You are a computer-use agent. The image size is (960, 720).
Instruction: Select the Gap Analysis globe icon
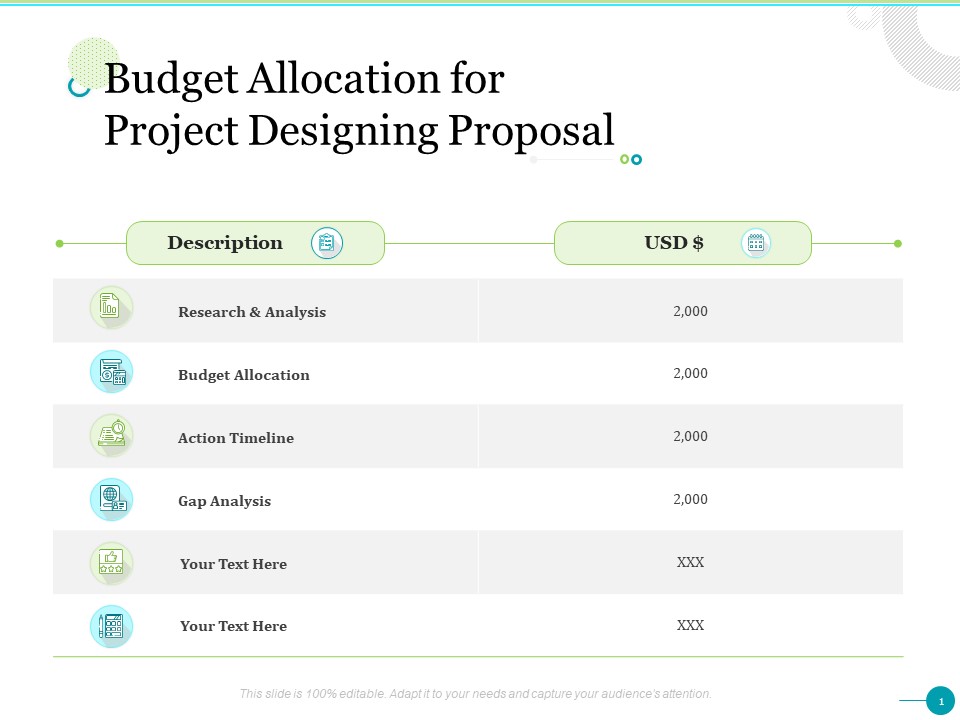(x=111, y=500)
